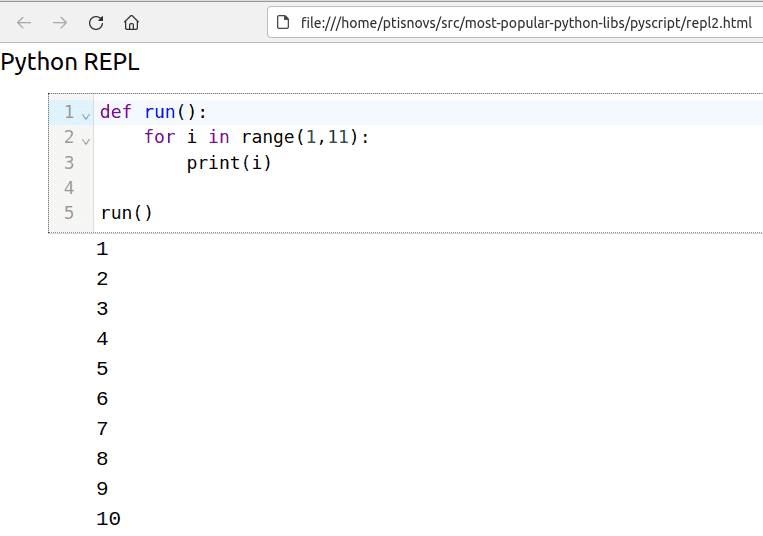Place cursor on the 'run()' call on line 5
The image size is (763, 536).
127,213
